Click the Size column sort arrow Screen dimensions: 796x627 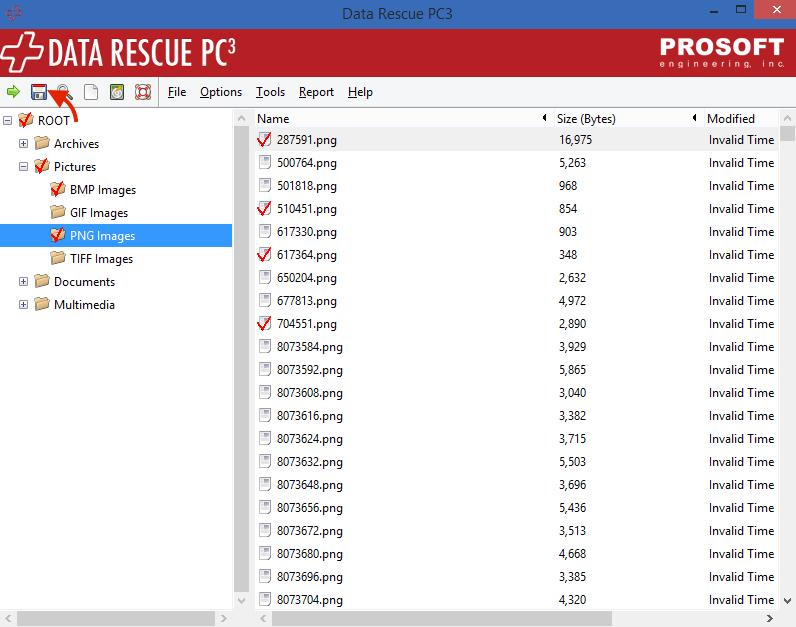[x=694, y=118]
